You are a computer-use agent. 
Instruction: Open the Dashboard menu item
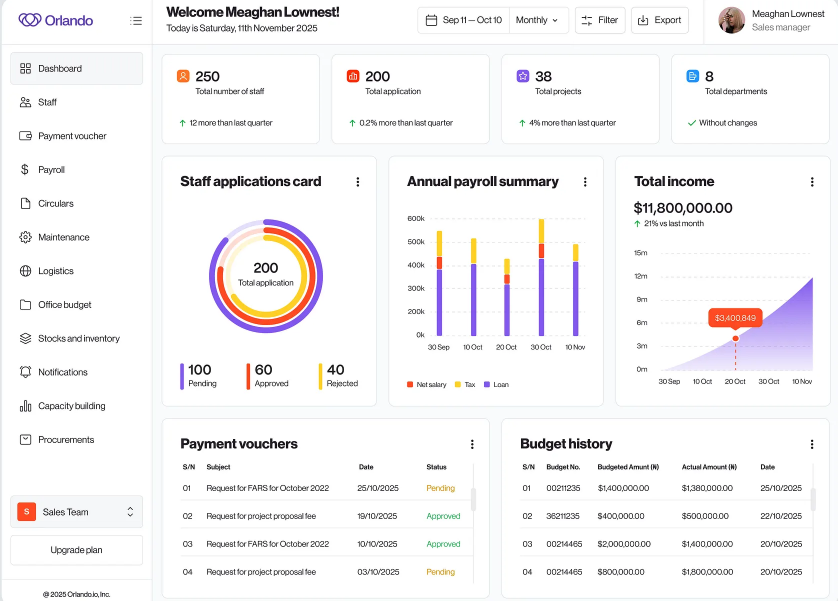pyautogui.click(x=76, y=68)
